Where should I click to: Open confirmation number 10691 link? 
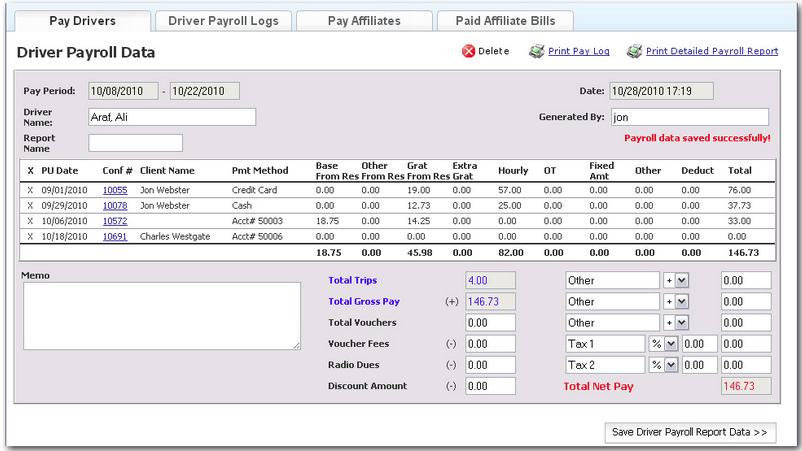(115, 237)
